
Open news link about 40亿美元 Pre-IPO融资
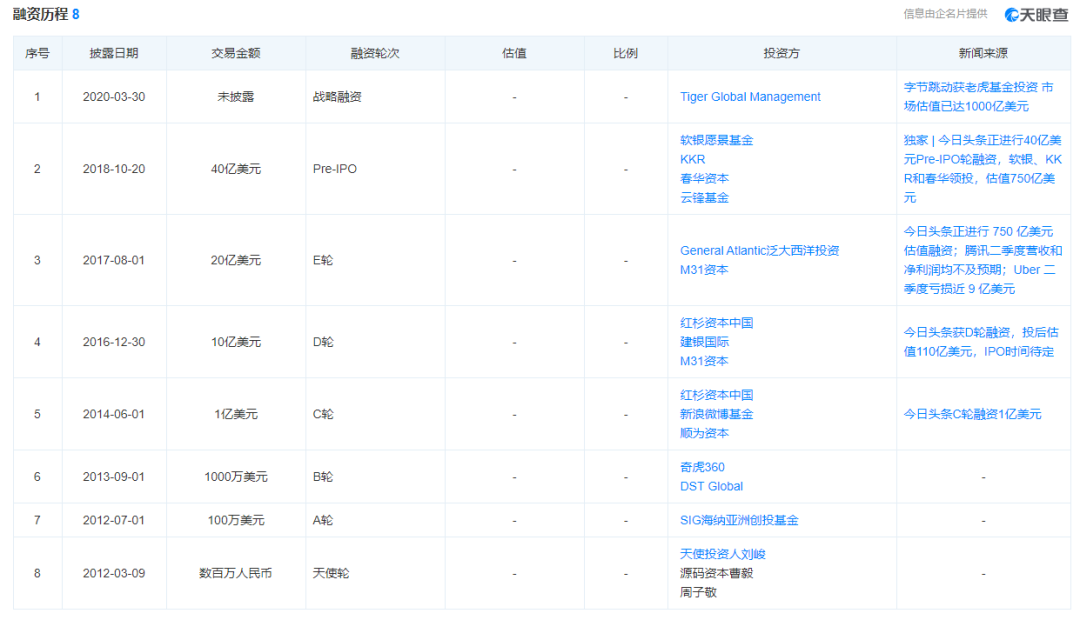982,169
